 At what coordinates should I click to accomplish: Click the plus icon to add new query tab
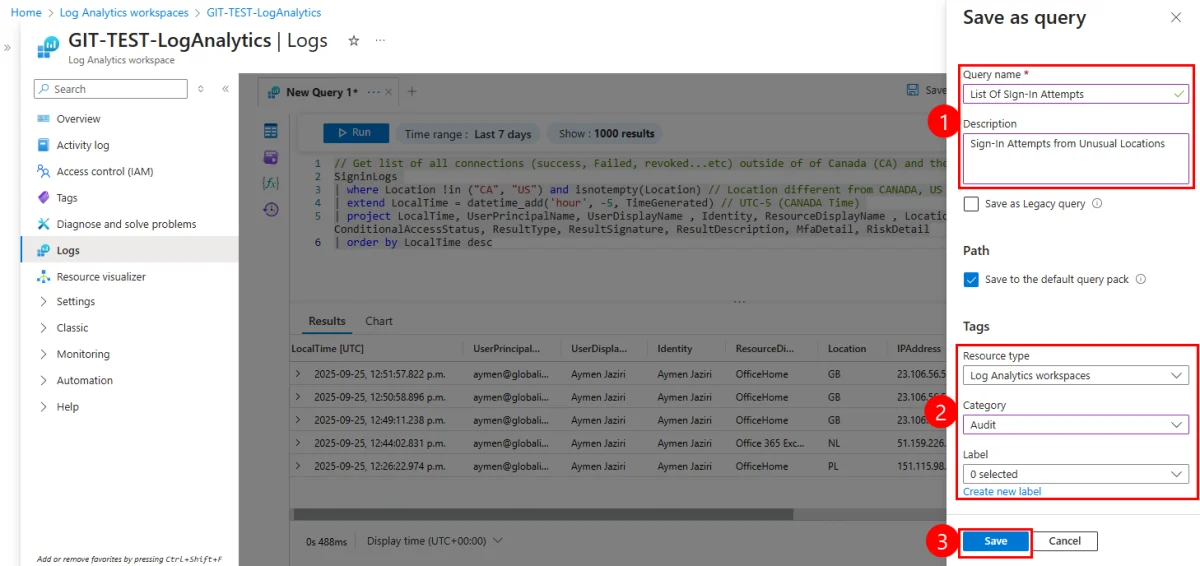tap(411, 92)
